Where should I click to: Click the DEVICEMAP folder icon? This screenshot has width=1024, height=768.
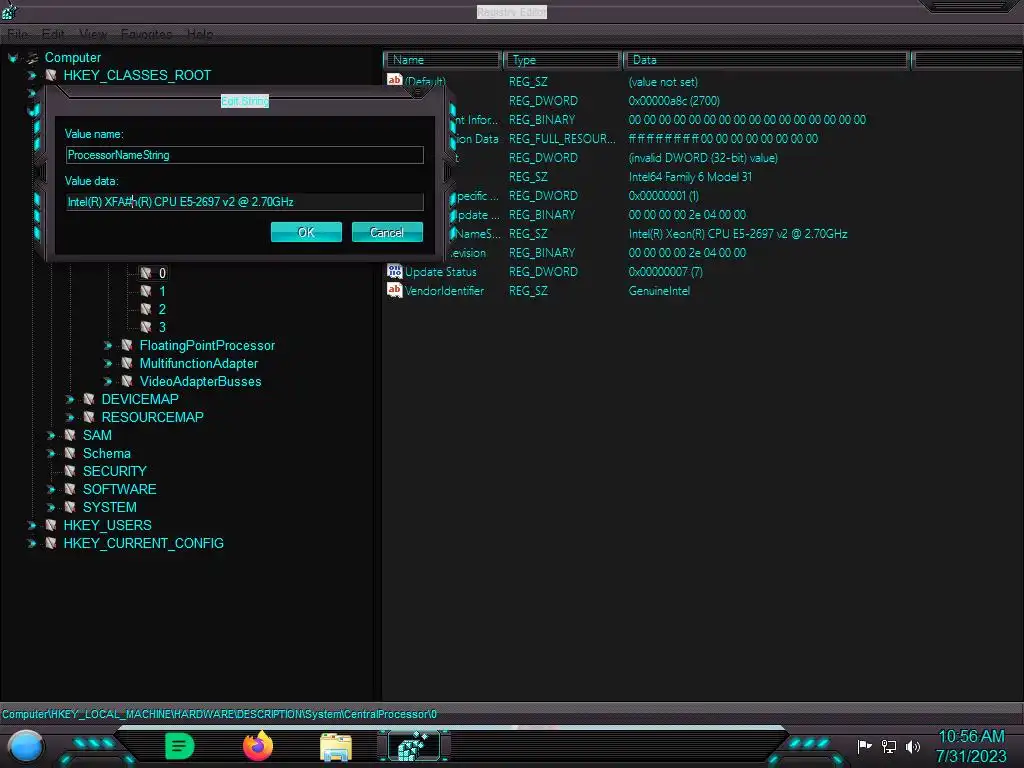click(x=89, y=400)
